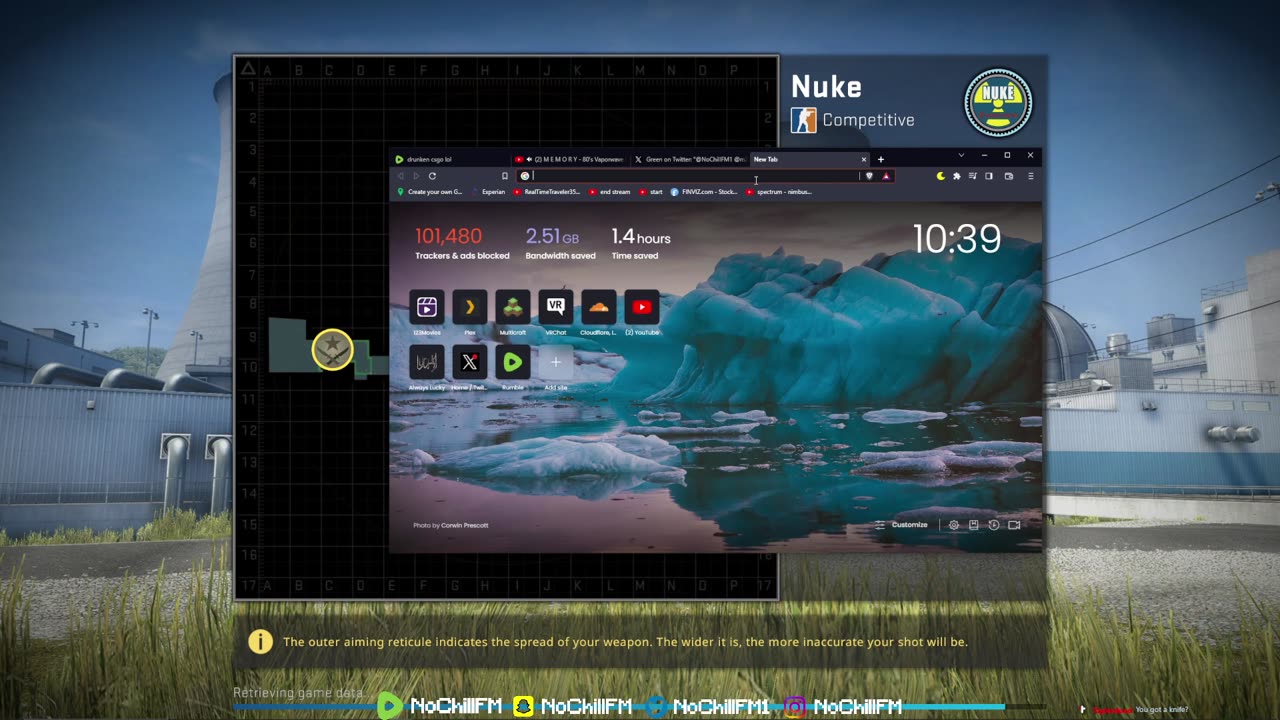Open the extensions puzzle icon
Image resolution: width=1280 pixels, height=720 pixels.
(x=957, y=176)
